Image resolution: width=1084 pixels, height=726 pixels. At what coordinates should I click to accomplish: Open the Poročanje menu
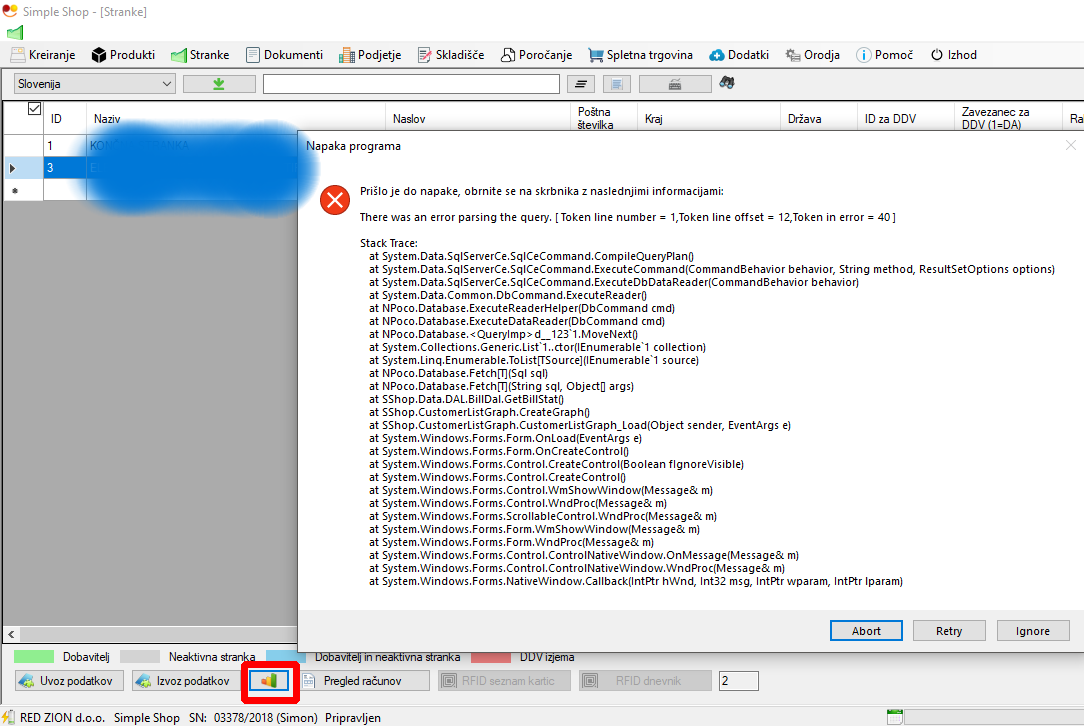[x=536, y=55]
